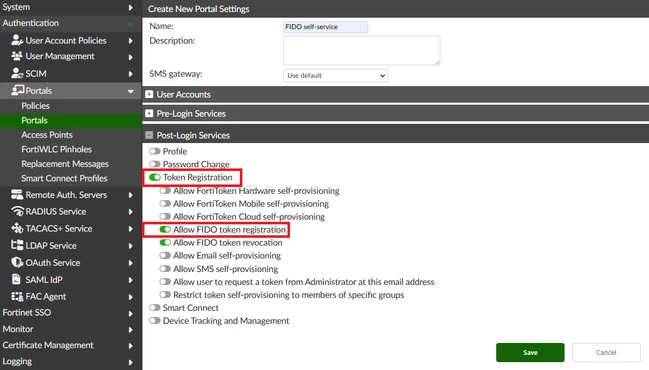This screenshot has width=649, height=370.
Task: Expand SAML IdP submenu arrow
Action: pyautogui.click(x=130, y=280)
